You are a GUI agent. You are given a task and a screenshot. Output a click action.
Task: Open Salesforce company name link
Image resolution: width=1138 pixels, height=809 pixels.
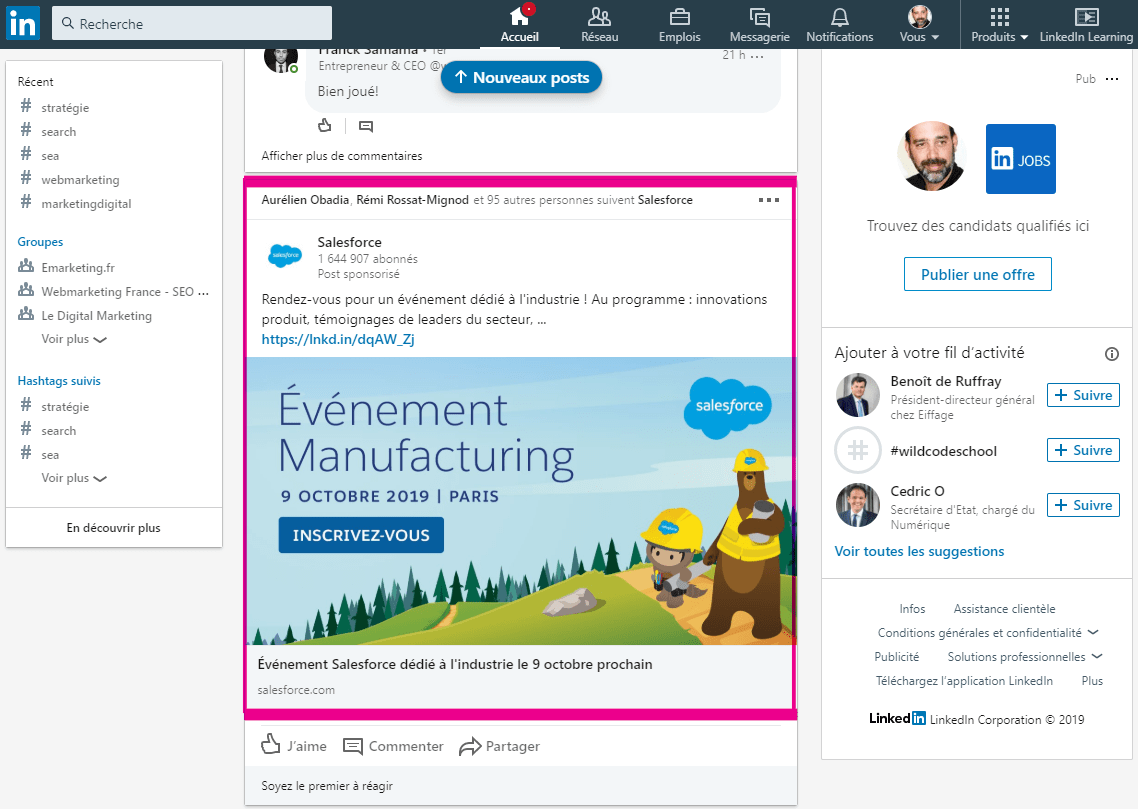(349, 242)
